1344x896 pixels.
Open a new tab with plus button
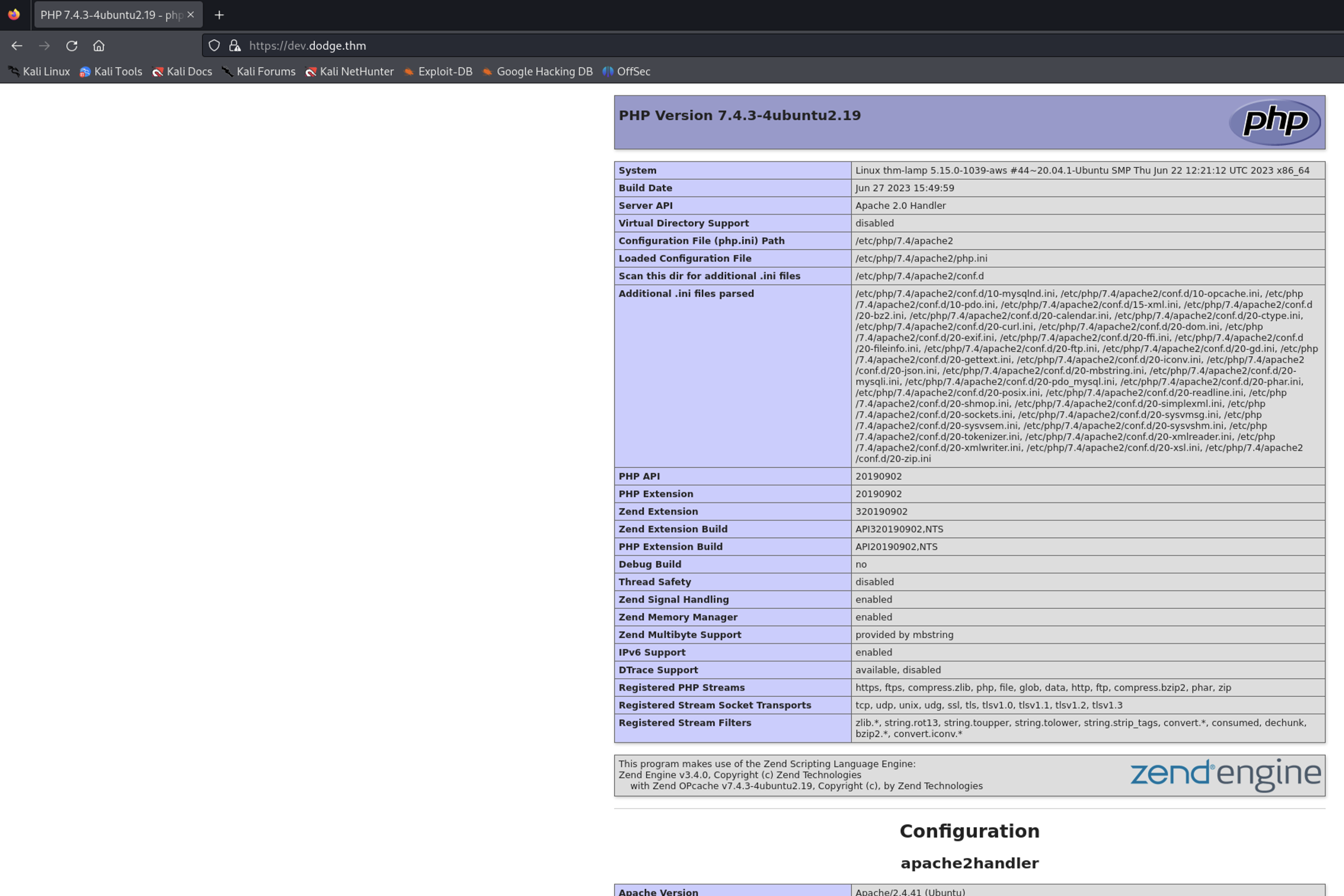point(219,15)
